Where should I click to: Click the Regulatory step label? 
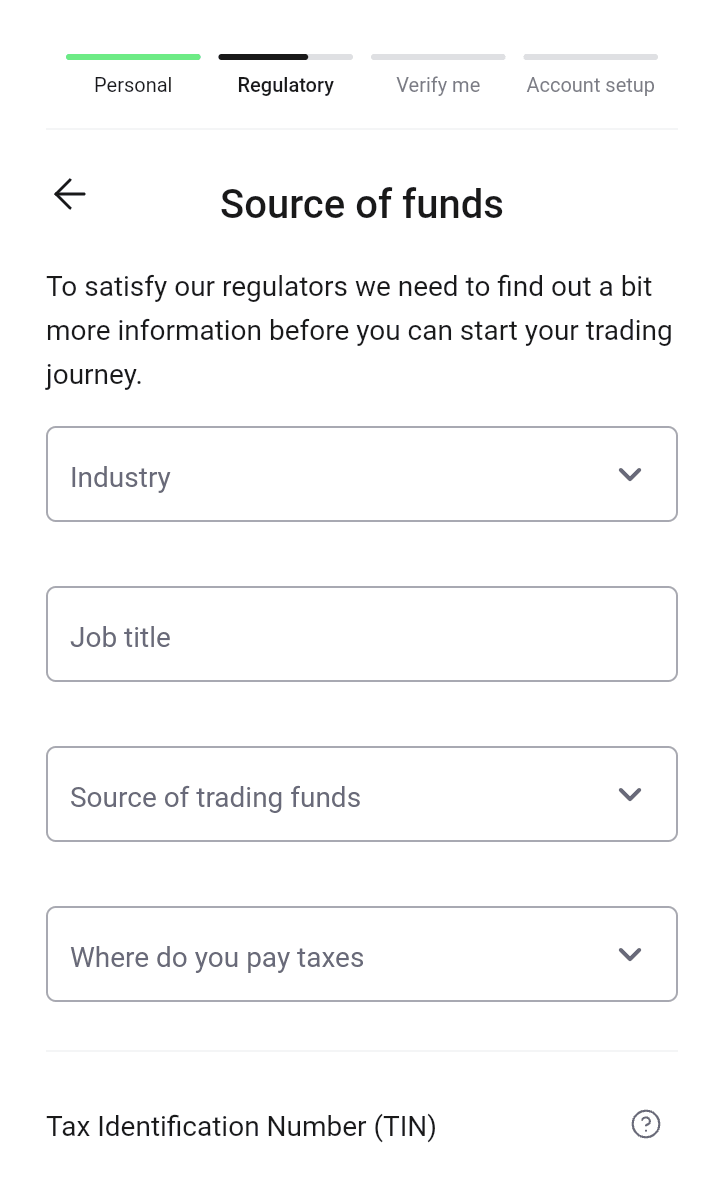tap(285, 85)
